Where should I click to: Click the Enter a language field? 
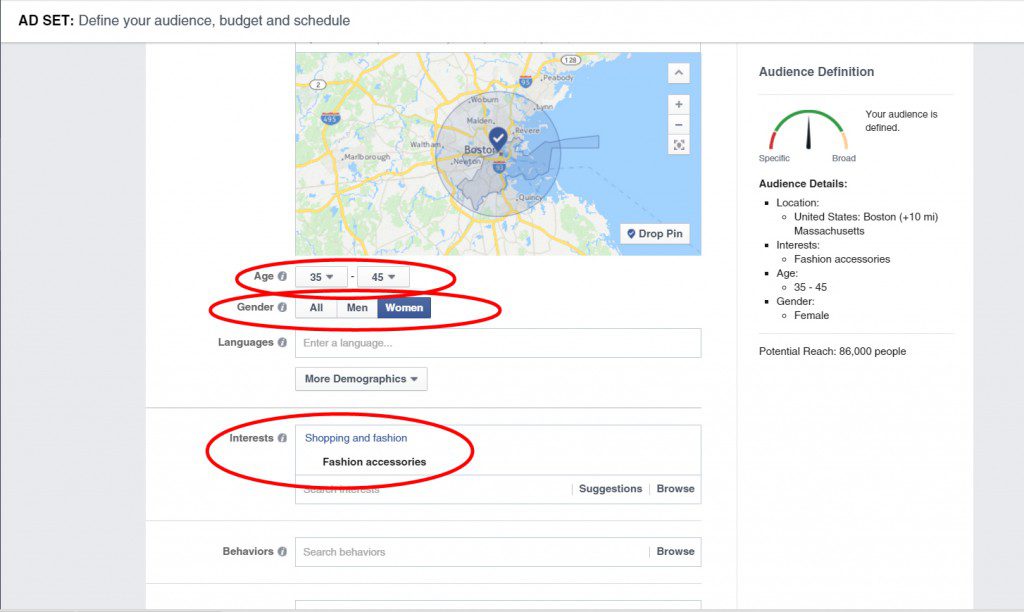498,343
